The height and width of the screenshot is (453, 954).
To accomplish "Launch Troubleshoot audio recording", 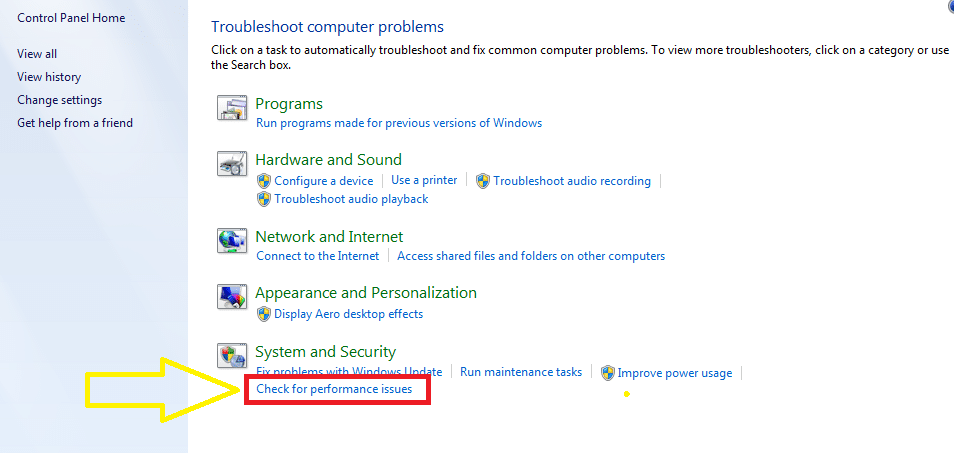I will pos(571,181).
